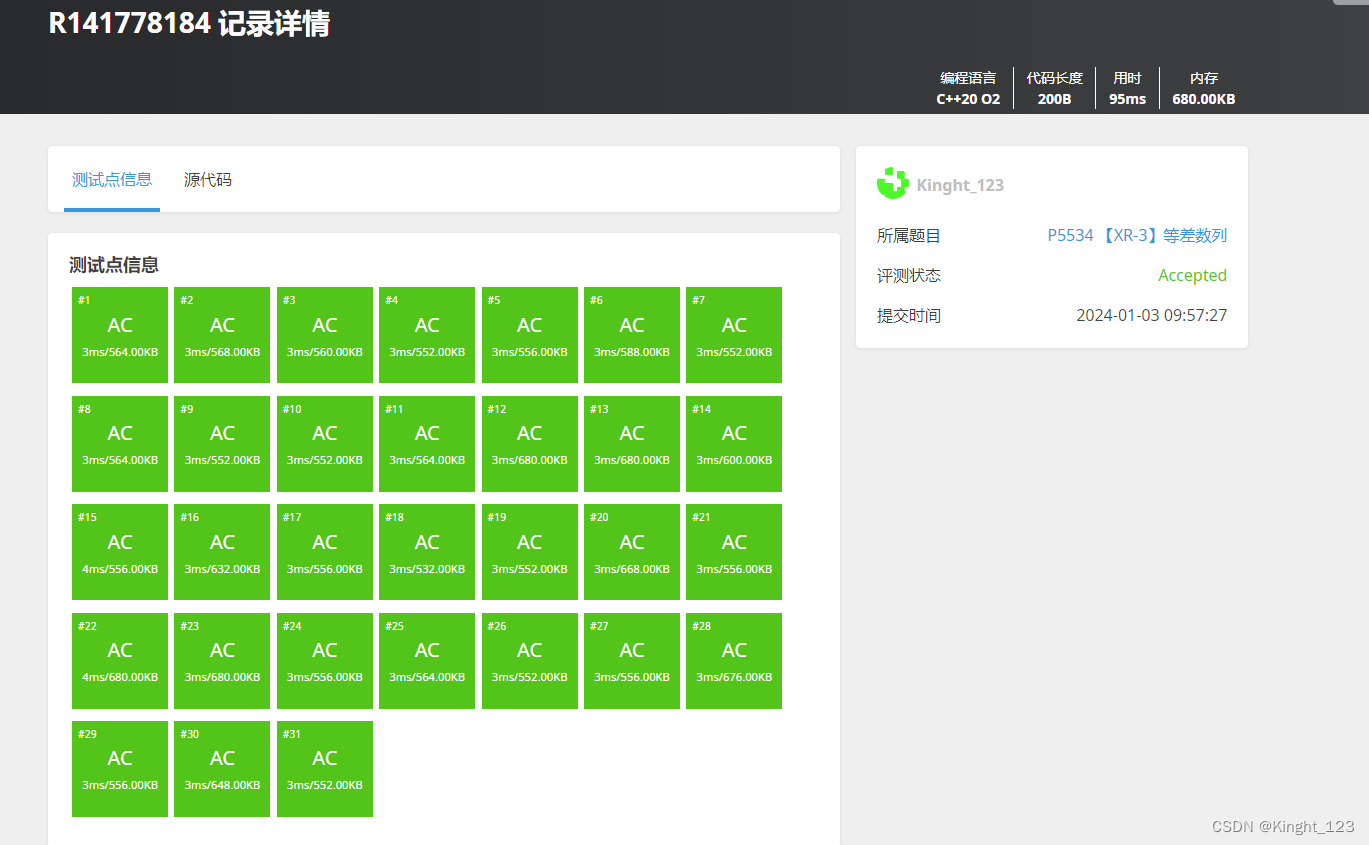The height and width of the screenshot is (845, 1369).
Task: Open test case #18 AC tile
Action: (427, 552)
